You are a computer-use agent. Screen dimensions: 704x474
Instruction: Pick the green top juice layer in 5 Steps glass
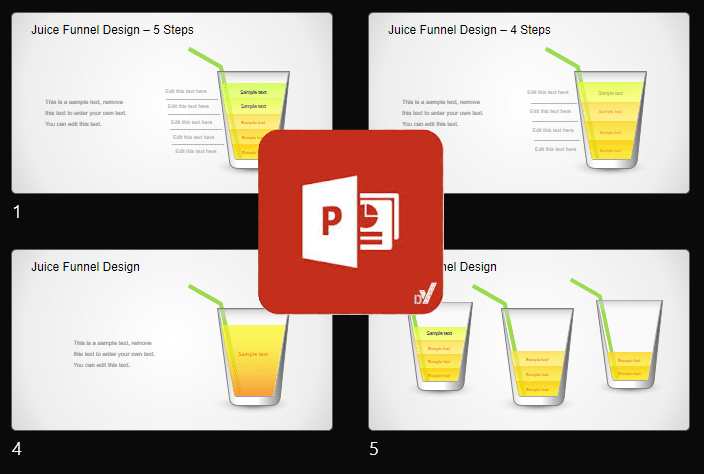coord(254,91)
